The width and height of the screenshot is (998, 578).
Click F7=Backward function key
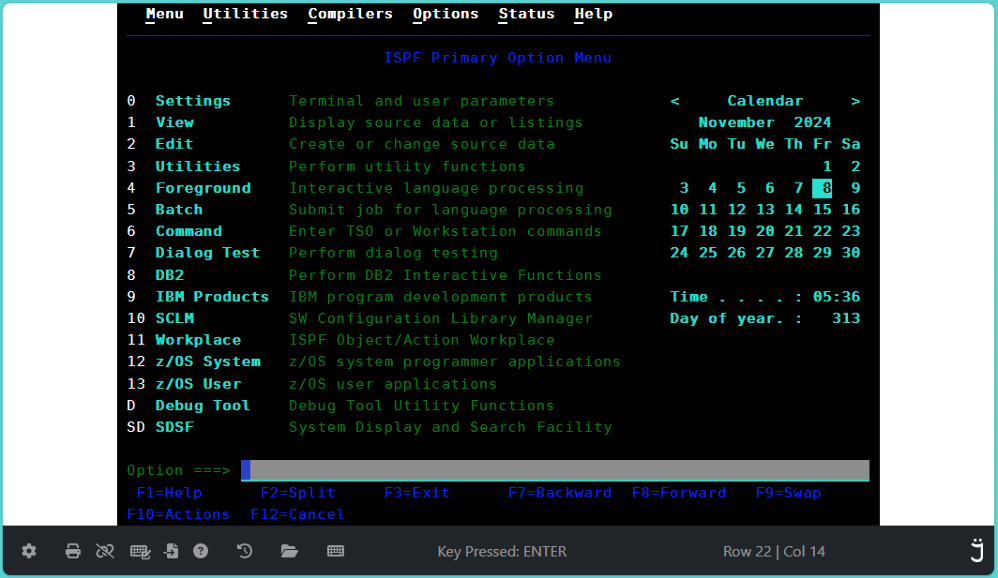pos(560,493)
